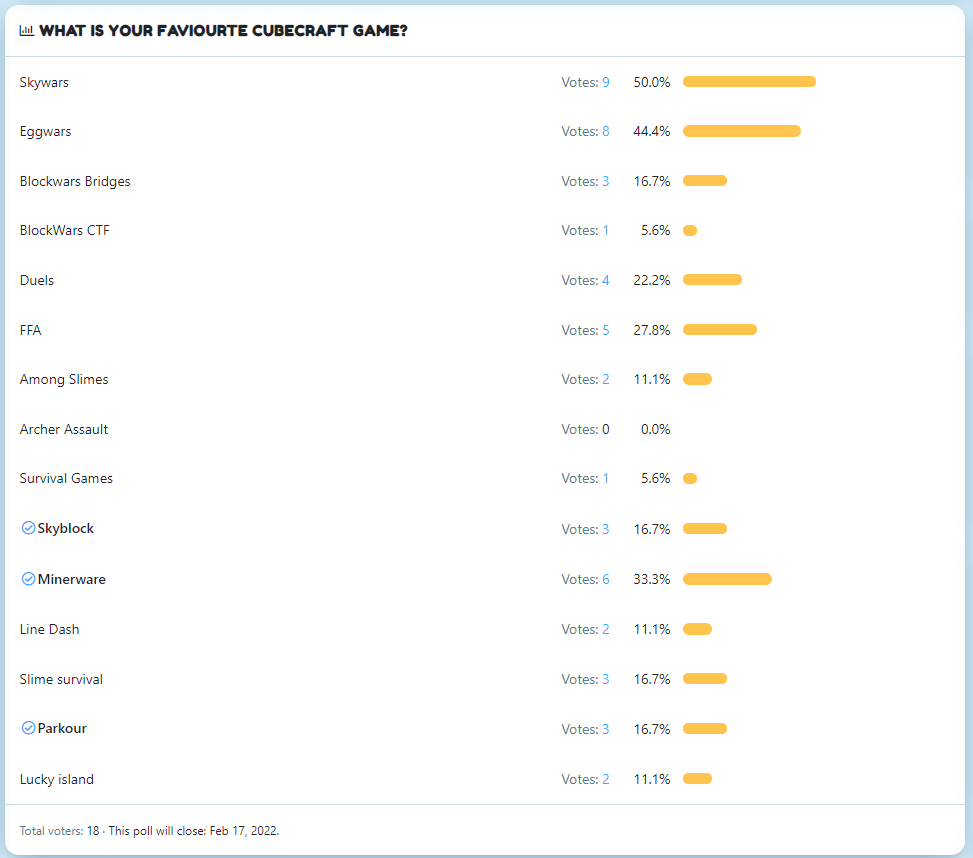Open the Duels votes count link
Viewport: 973px width, 858px height.
(585, 280)
